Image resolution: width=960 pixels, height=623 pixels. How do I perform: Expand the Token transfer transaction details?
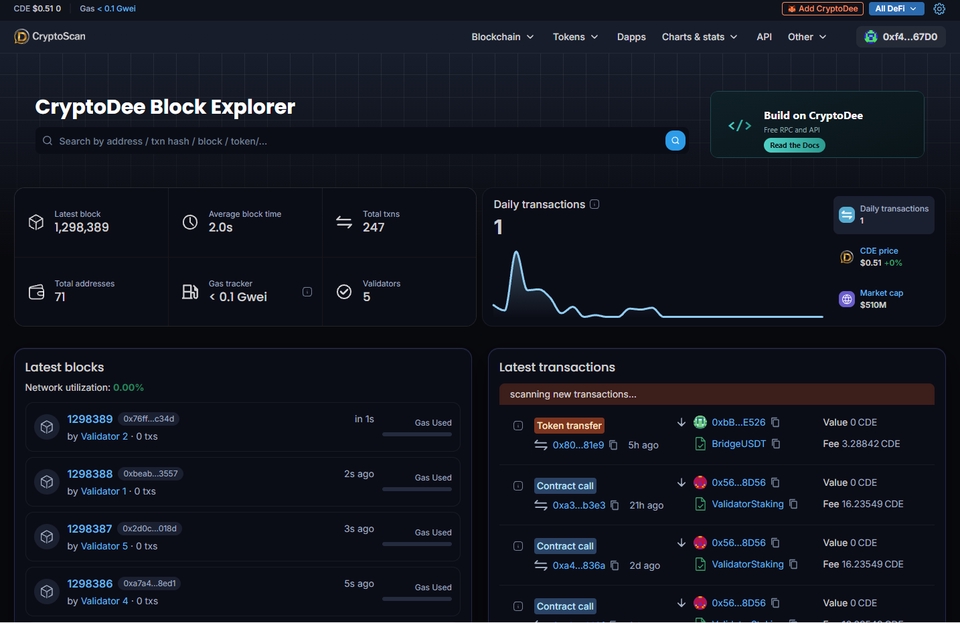(518, 425)
